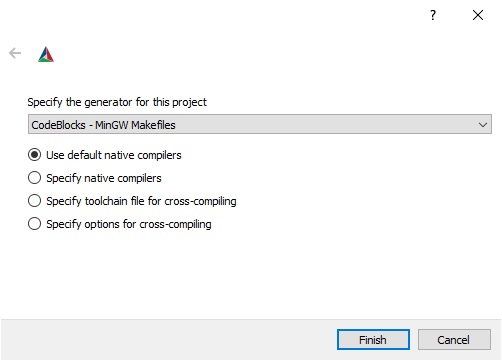Click the Finish button
Image resolution: width=502 pixels, height=361 pixels.
pyautogui.click(x=373, y=340)
